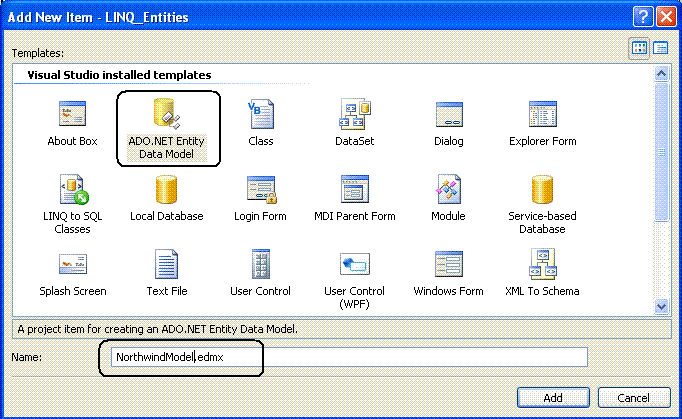The width and height of the screenshot is (682, 419).
Task: Click the "Service-based Database" label
Action: pos(542,223)
